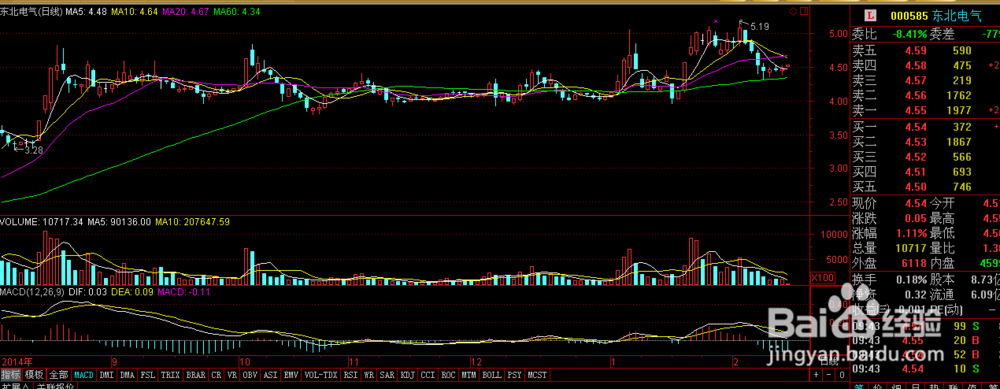Click the last 09:43 trade row at 4.54
1000x389 pixels.
pos(926,369)
